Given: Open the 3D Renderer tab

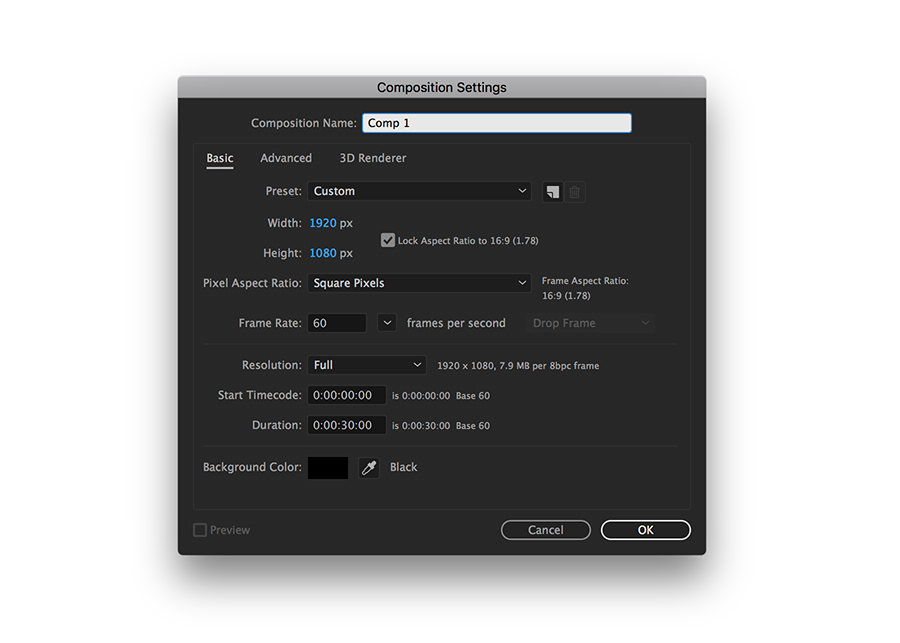Looking at the screenshot, I should [373, 158].
